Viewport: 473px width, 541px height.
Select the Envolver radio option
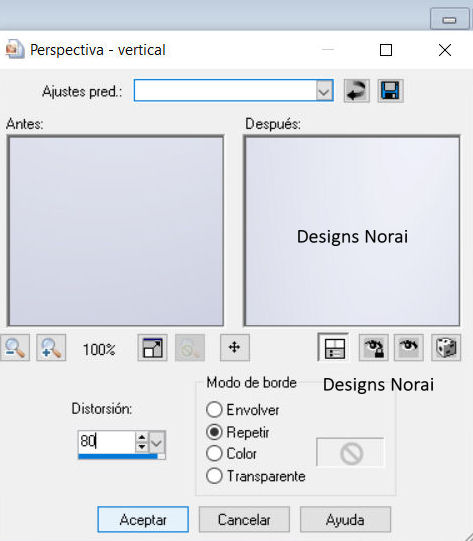(214, 410)
